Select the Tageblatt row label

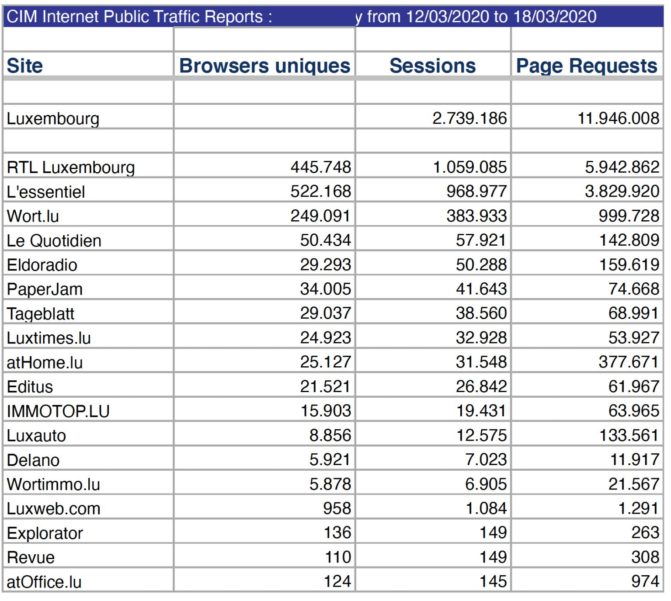tap(42, 314)
